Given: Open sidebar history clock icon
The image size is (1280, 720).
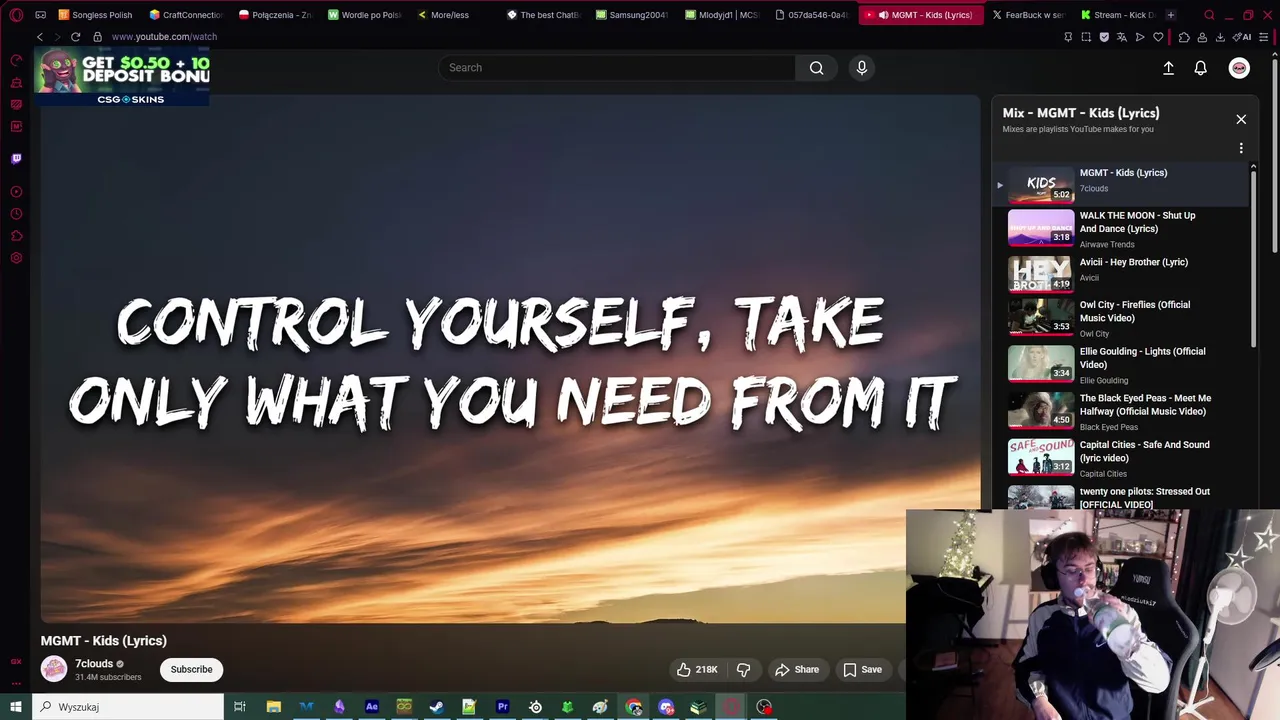Looking at the screenshot, I should pos(16,214).
